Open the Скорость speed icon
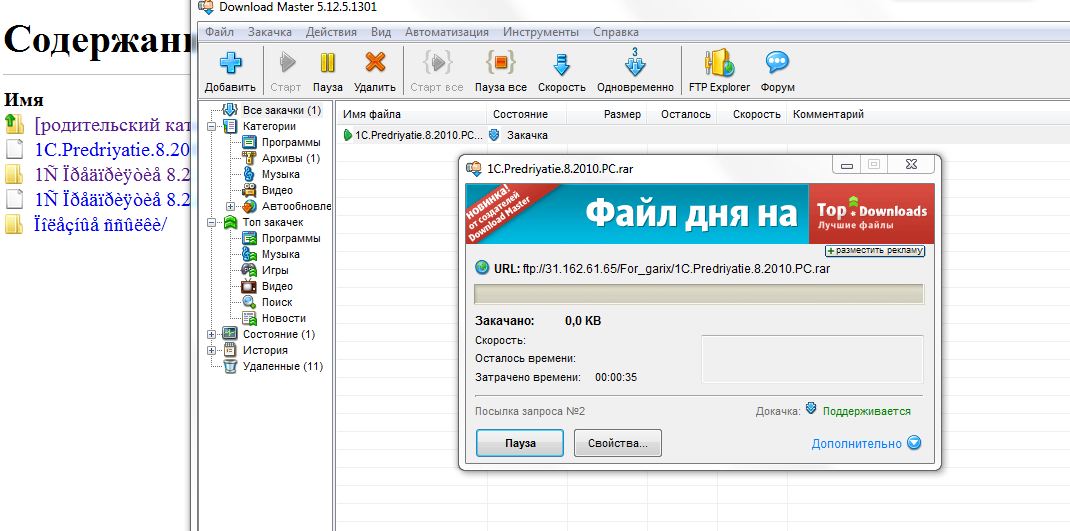 pyautogui.click(x=562, y=64)
